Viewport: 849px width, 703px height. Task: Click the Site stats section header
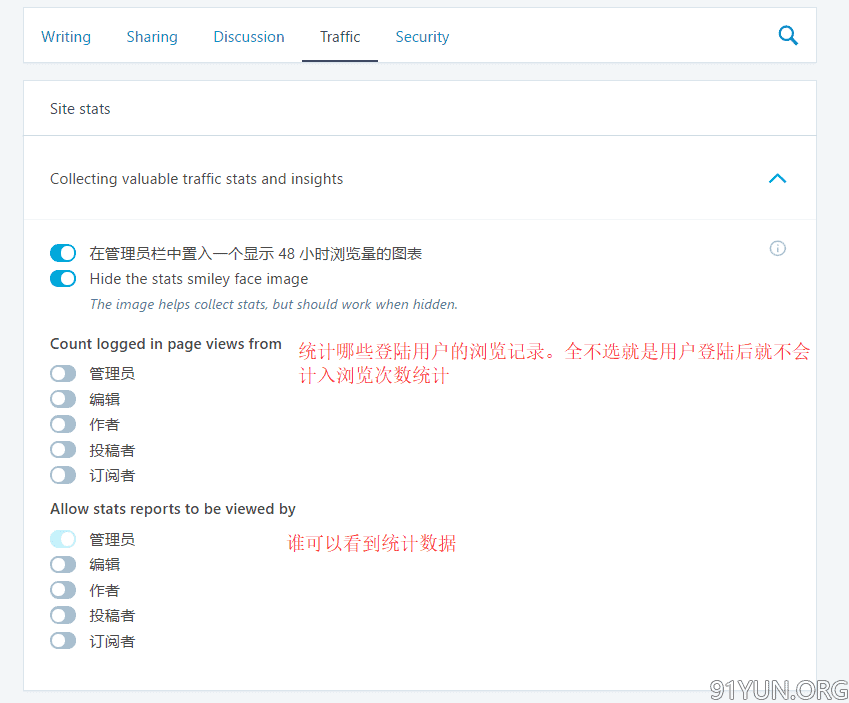point(80,109)
